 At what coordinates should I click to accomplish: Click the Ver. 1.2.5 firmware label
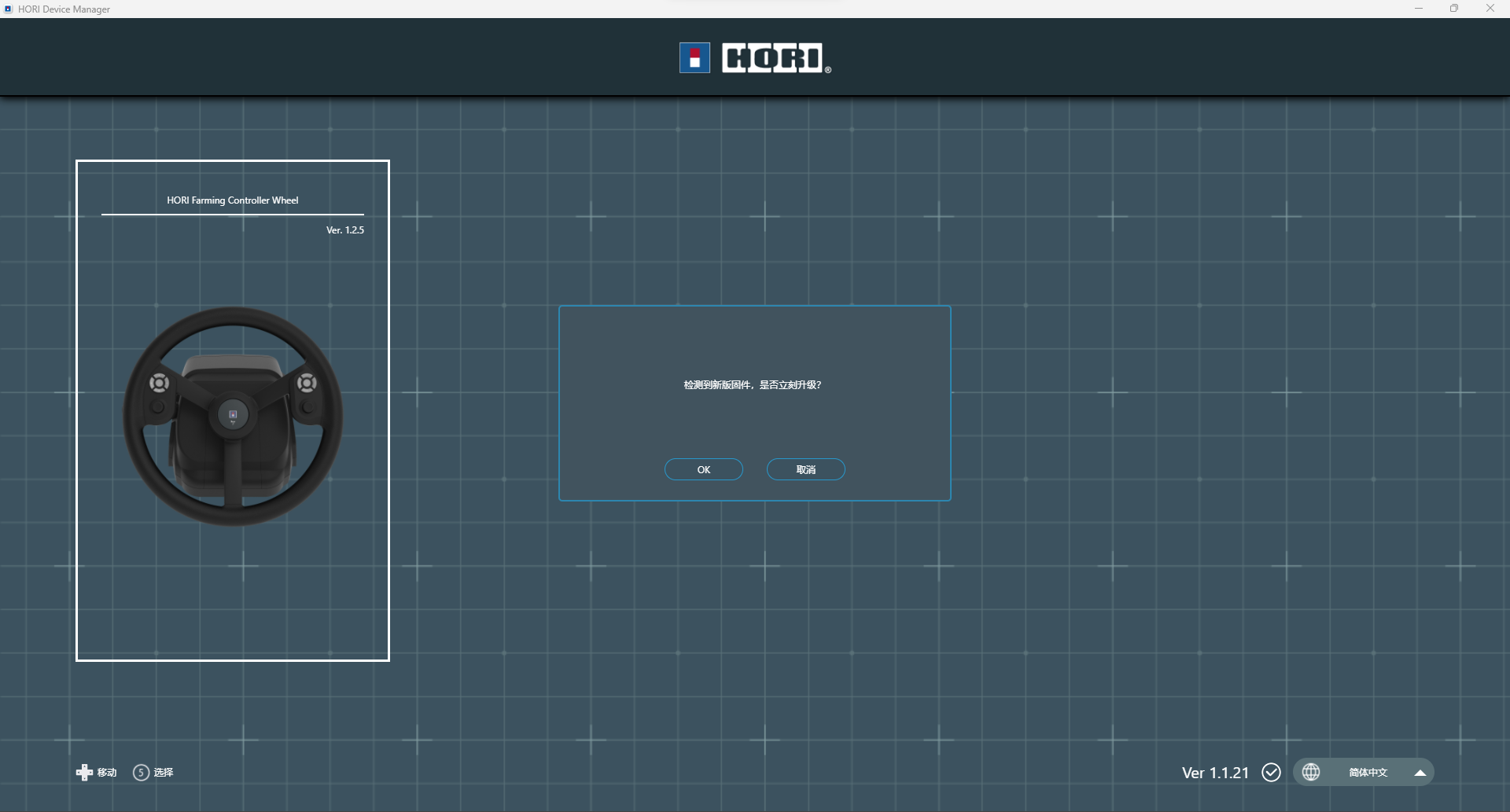[345, 230]
